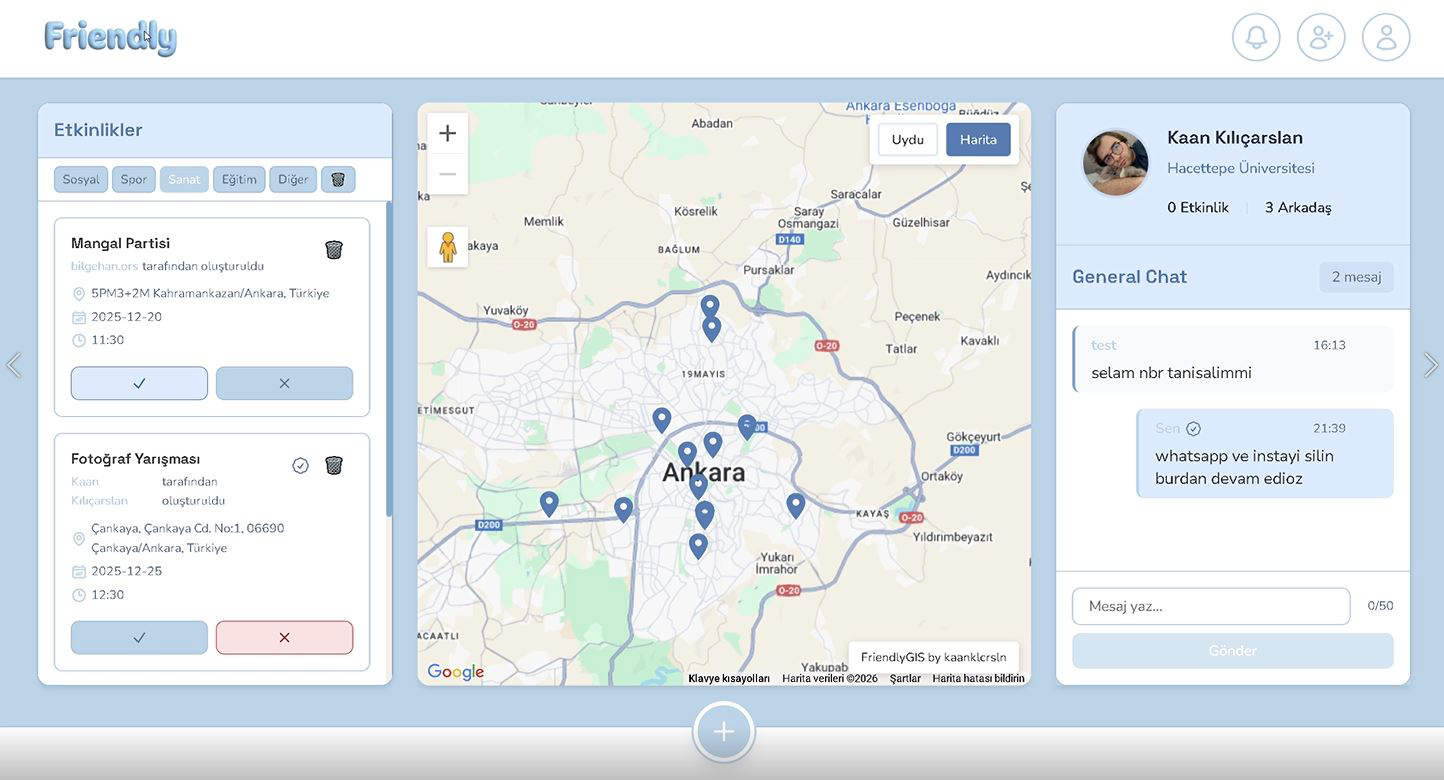Open the add friend icon

pyautogui.click(x=1321, y=37)
